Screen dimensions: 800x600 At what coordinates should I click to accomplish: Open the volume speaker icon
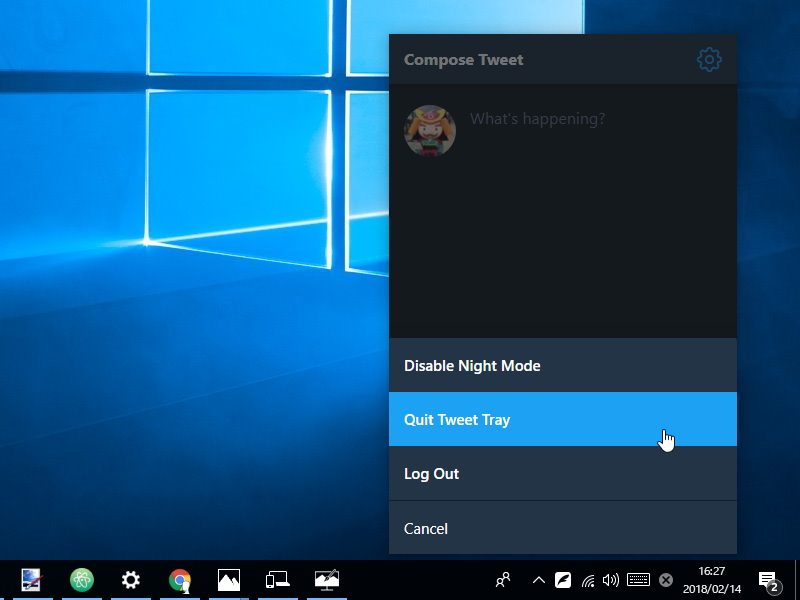(x=611, y=580)
